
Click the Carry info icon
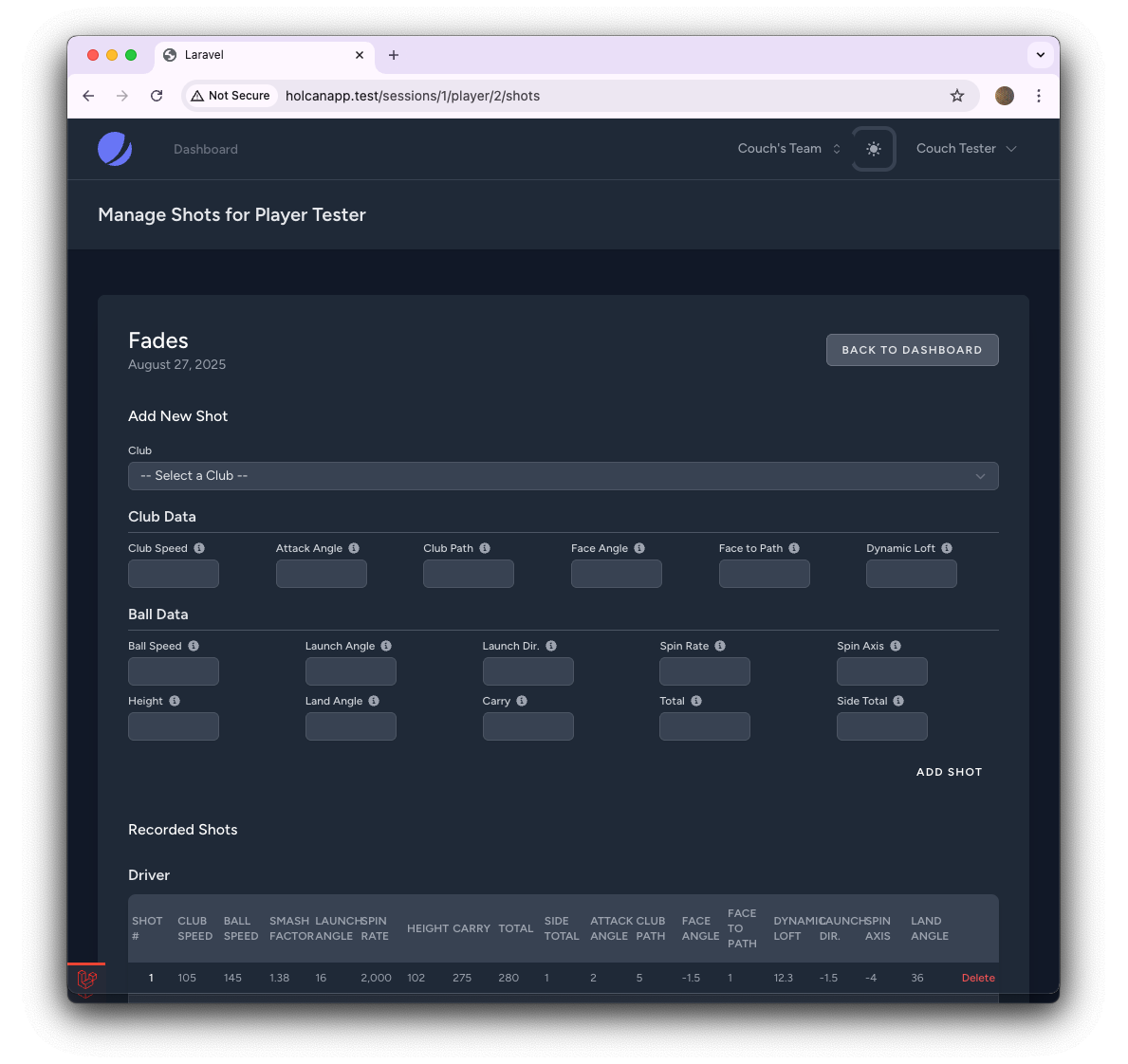(x=524, y=701)
